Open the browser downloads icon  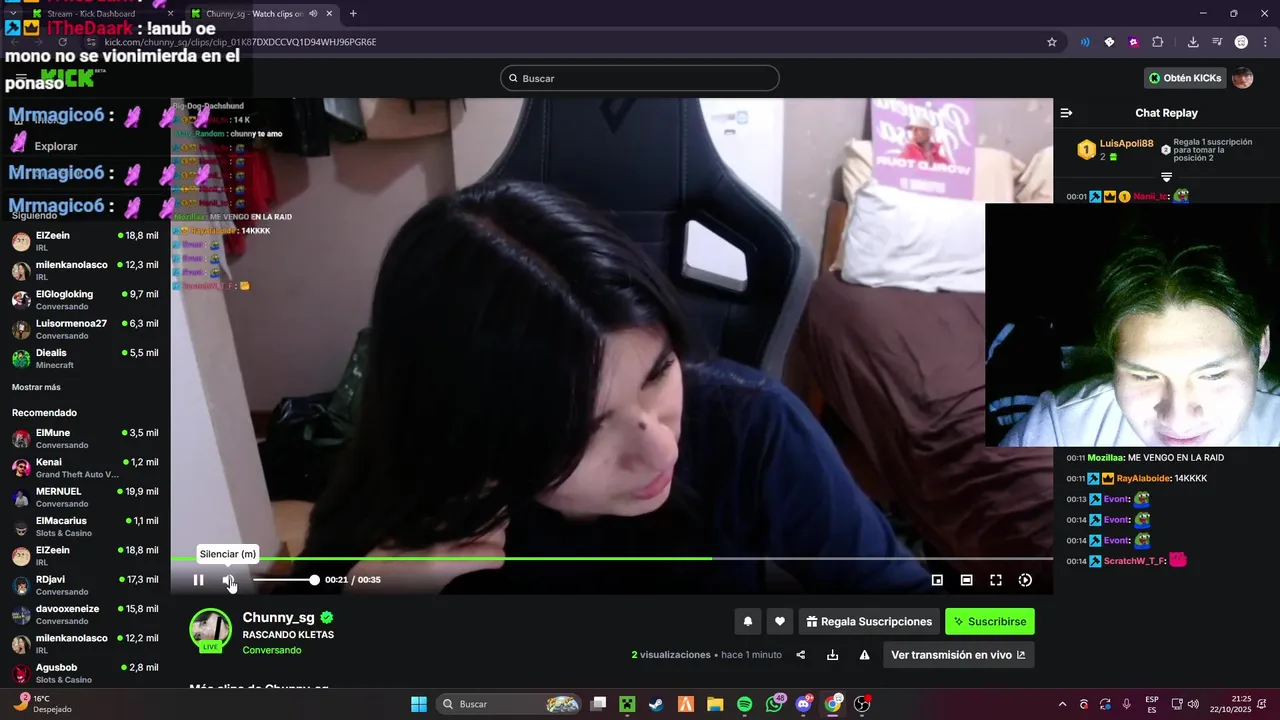coord(1193,42)
